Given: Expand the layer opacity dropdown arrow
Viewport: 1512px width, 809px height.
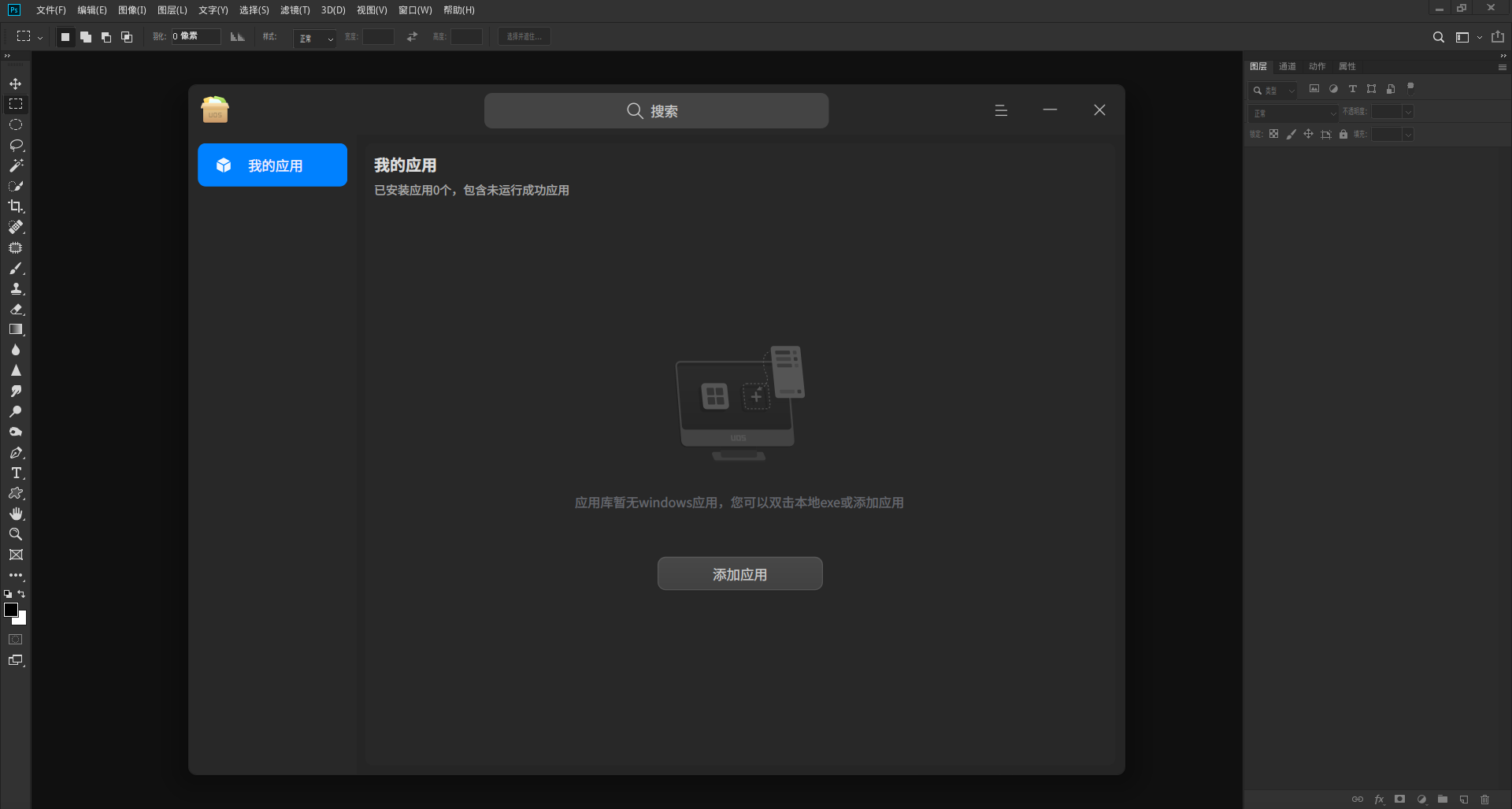Looking at the screenshot, I should pos(1408,112).
